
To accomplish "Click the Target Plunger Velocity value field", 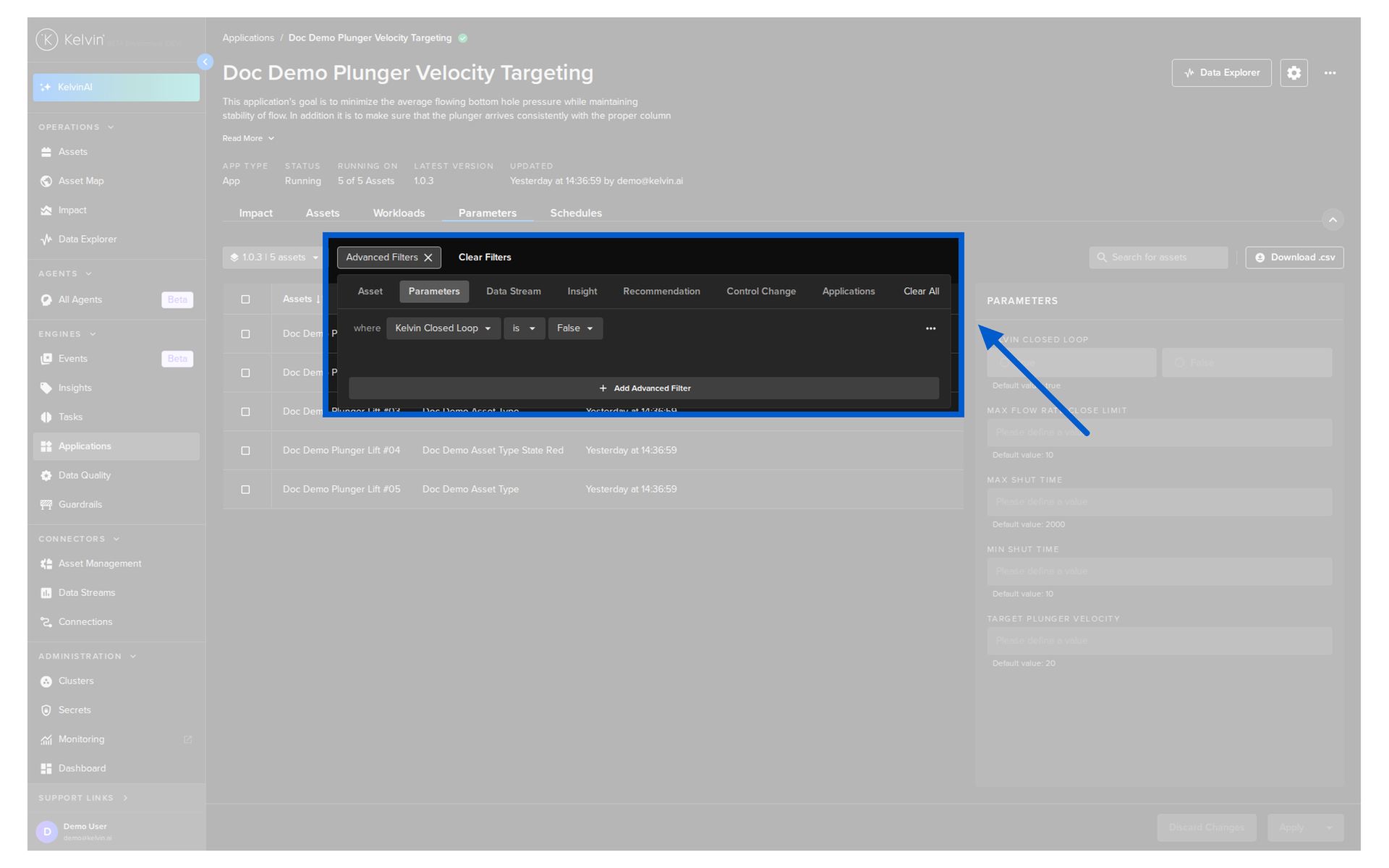I will [1159, 641].
